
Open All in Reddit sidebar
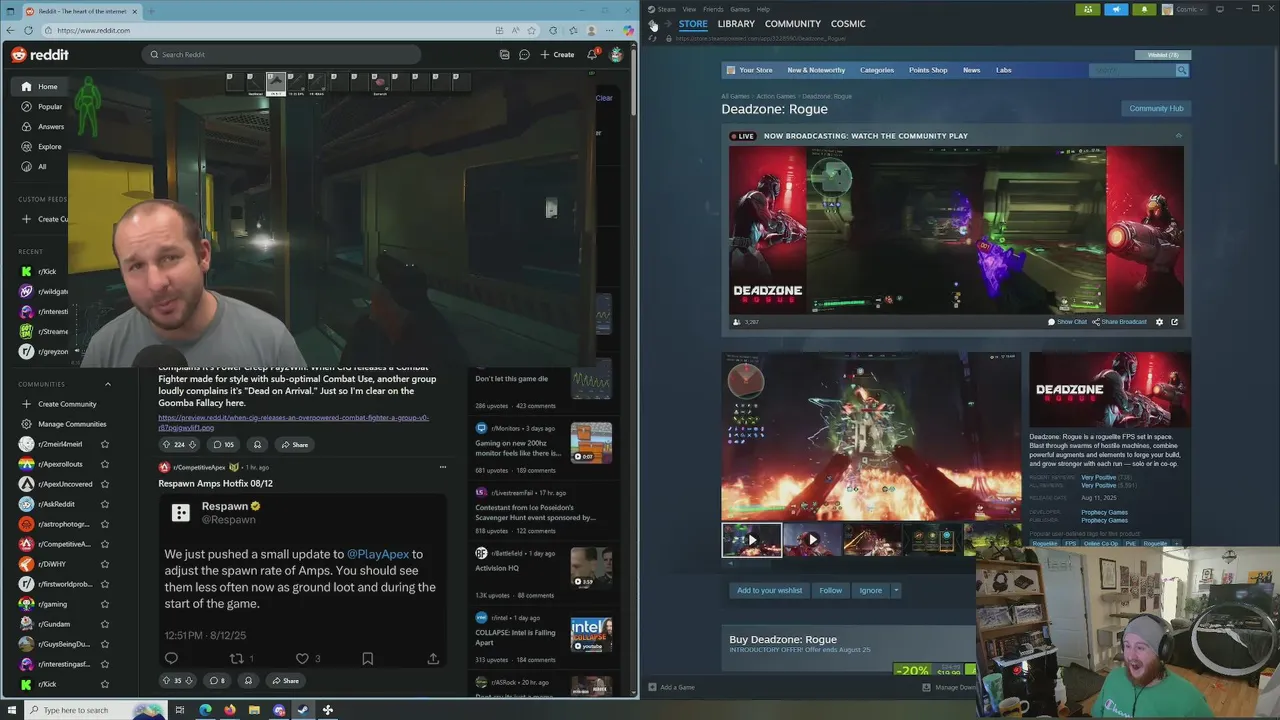point(33,167)
